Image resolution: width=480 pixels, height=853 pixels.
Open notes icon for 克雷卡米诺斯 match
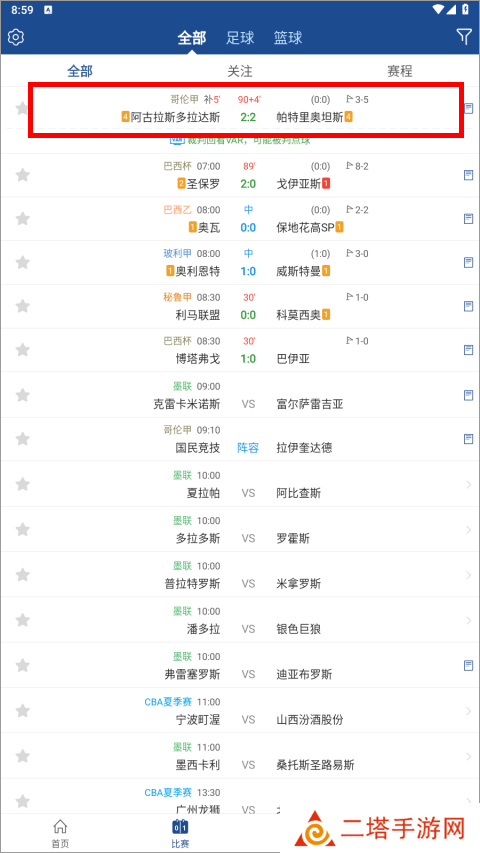coord(468,395)
